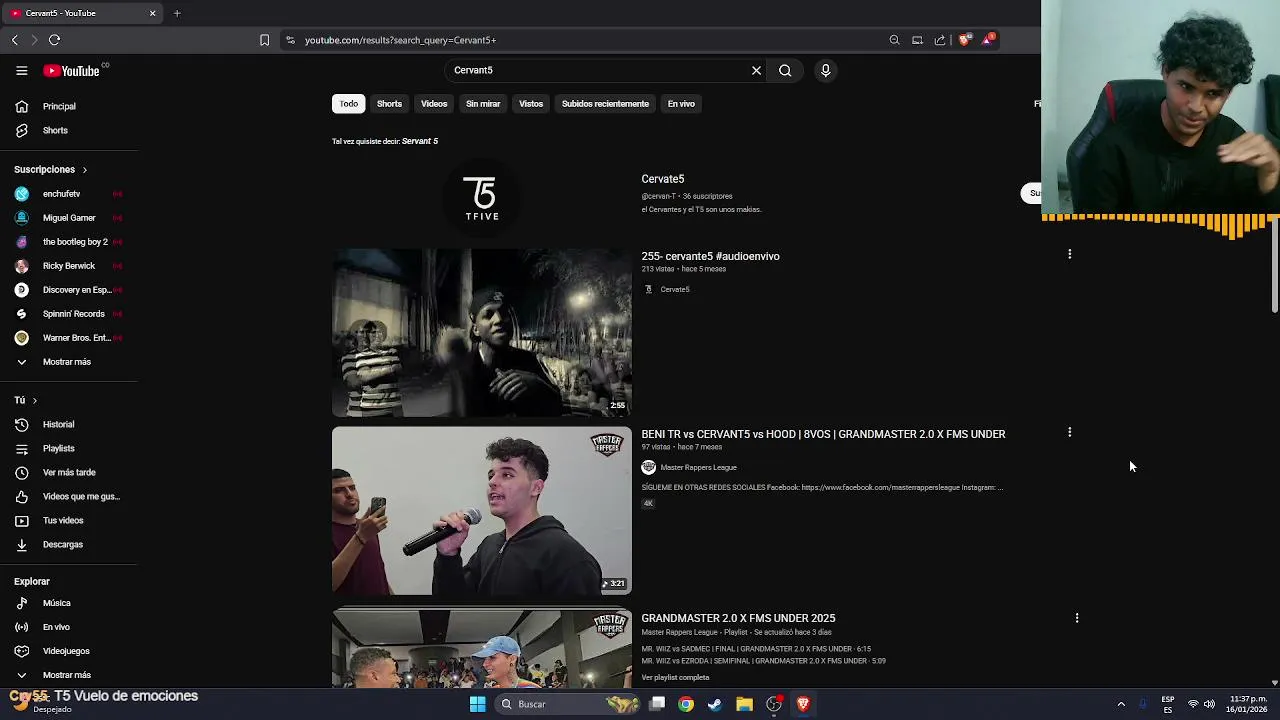Expand the Tú section arrow
Image resolution: width=1280 pixels, height=720 pixels.
coord(34,401)
